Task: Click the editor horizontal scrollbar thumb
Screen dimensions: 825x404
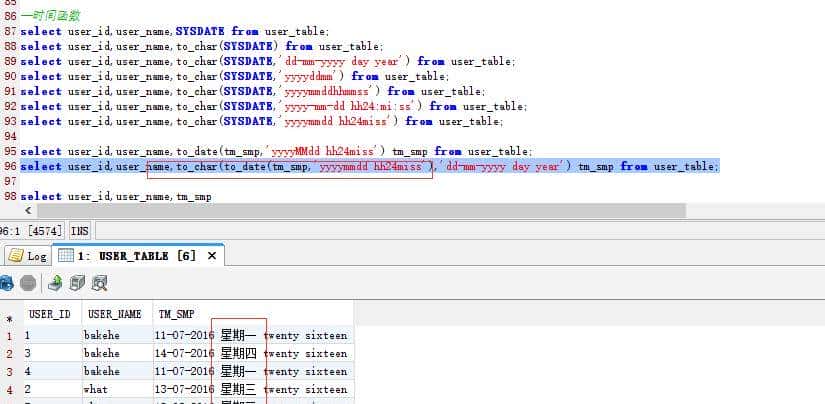Action: (x=361, y=211)
